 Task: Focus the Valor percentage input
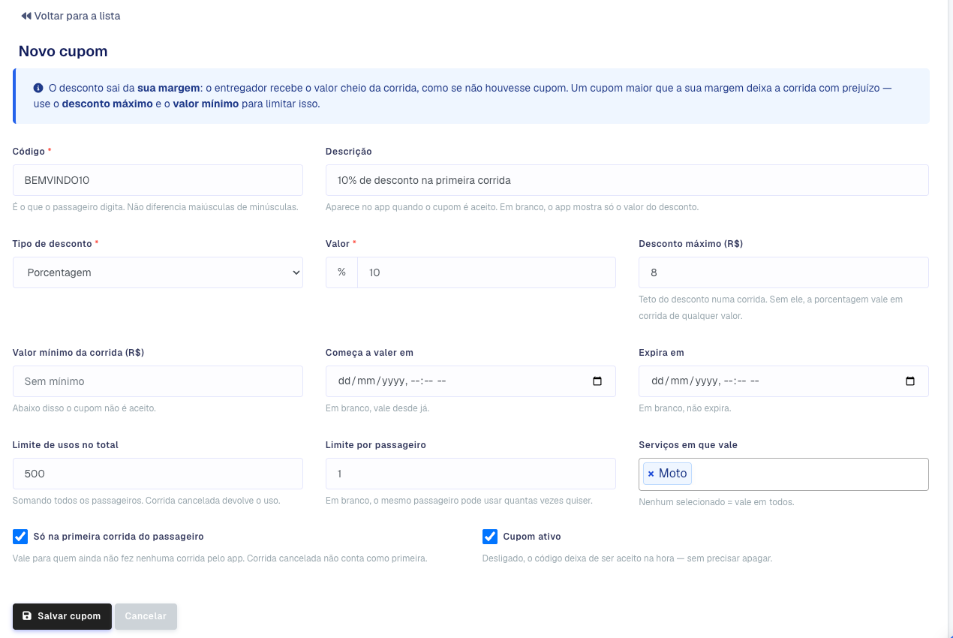click(486, 272)
